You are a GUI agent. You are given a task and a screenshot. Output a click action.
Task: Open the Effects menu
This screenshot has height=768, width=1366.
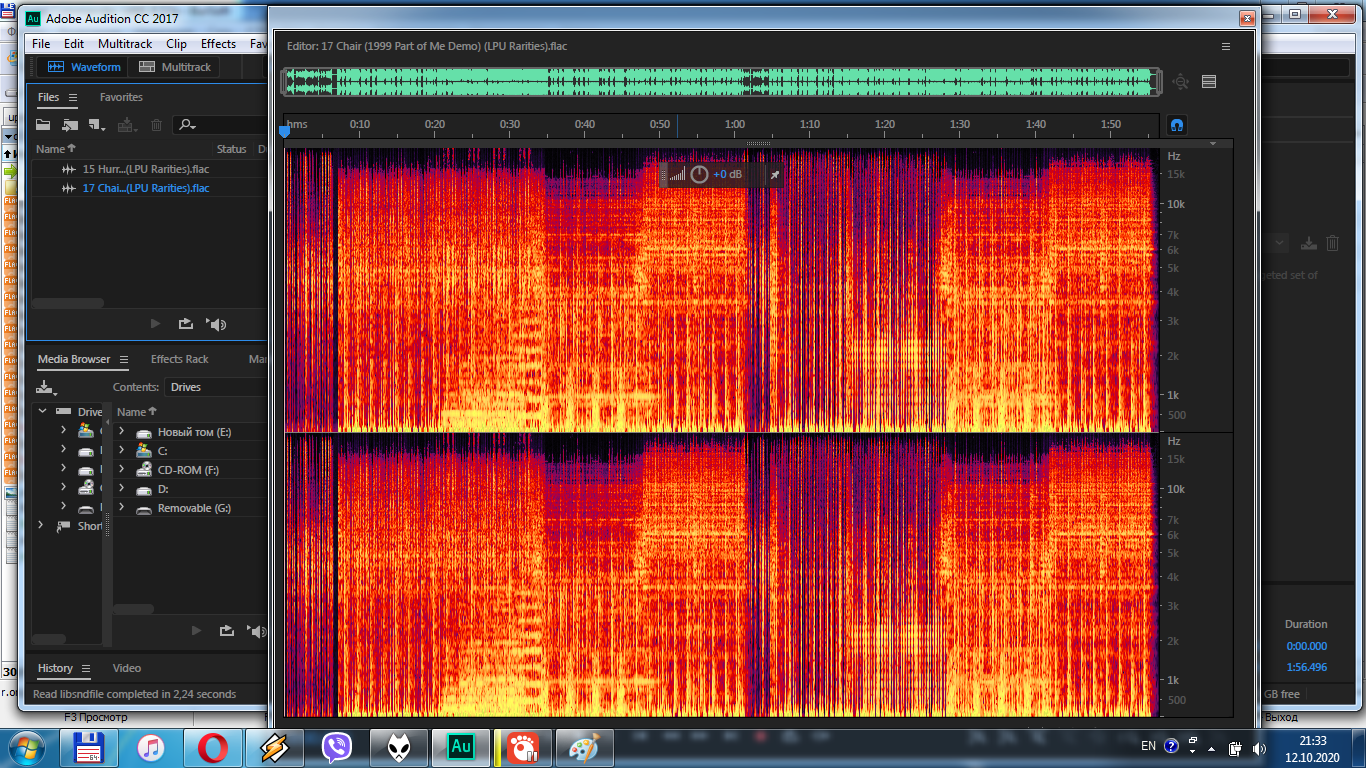[218, 44]
